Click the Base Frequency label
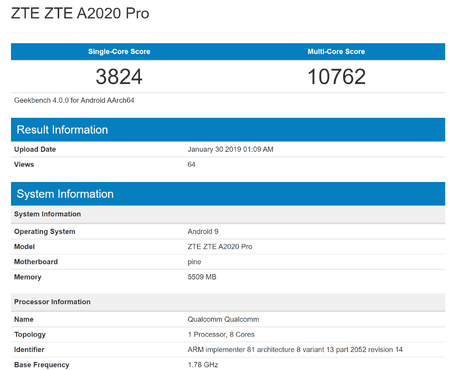The image size is (450, 370). click(42, 365)
